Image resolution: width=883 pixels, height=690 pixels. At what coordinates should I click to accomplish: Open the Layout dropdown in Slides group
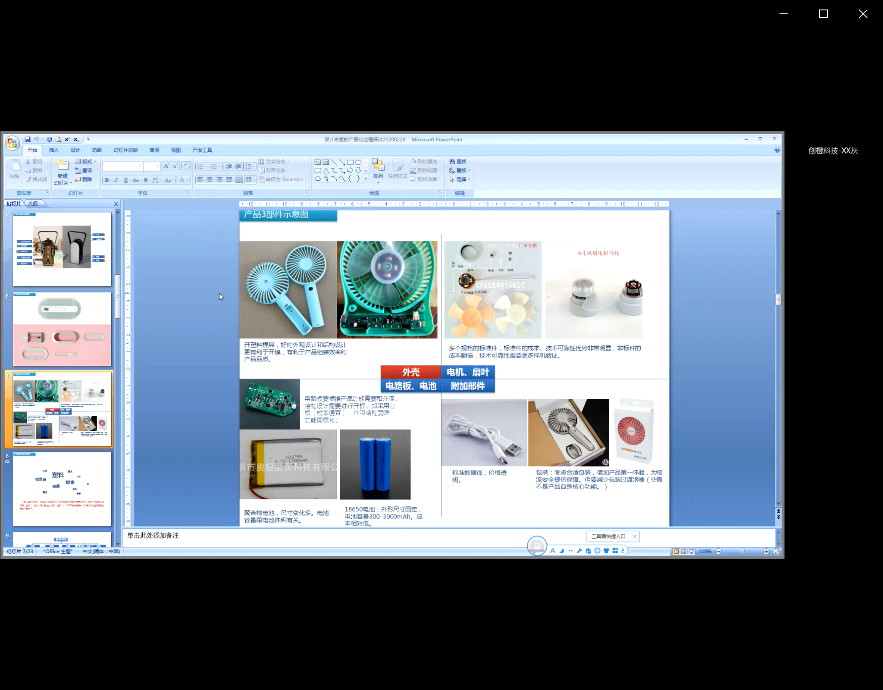(x=87, y=161)
